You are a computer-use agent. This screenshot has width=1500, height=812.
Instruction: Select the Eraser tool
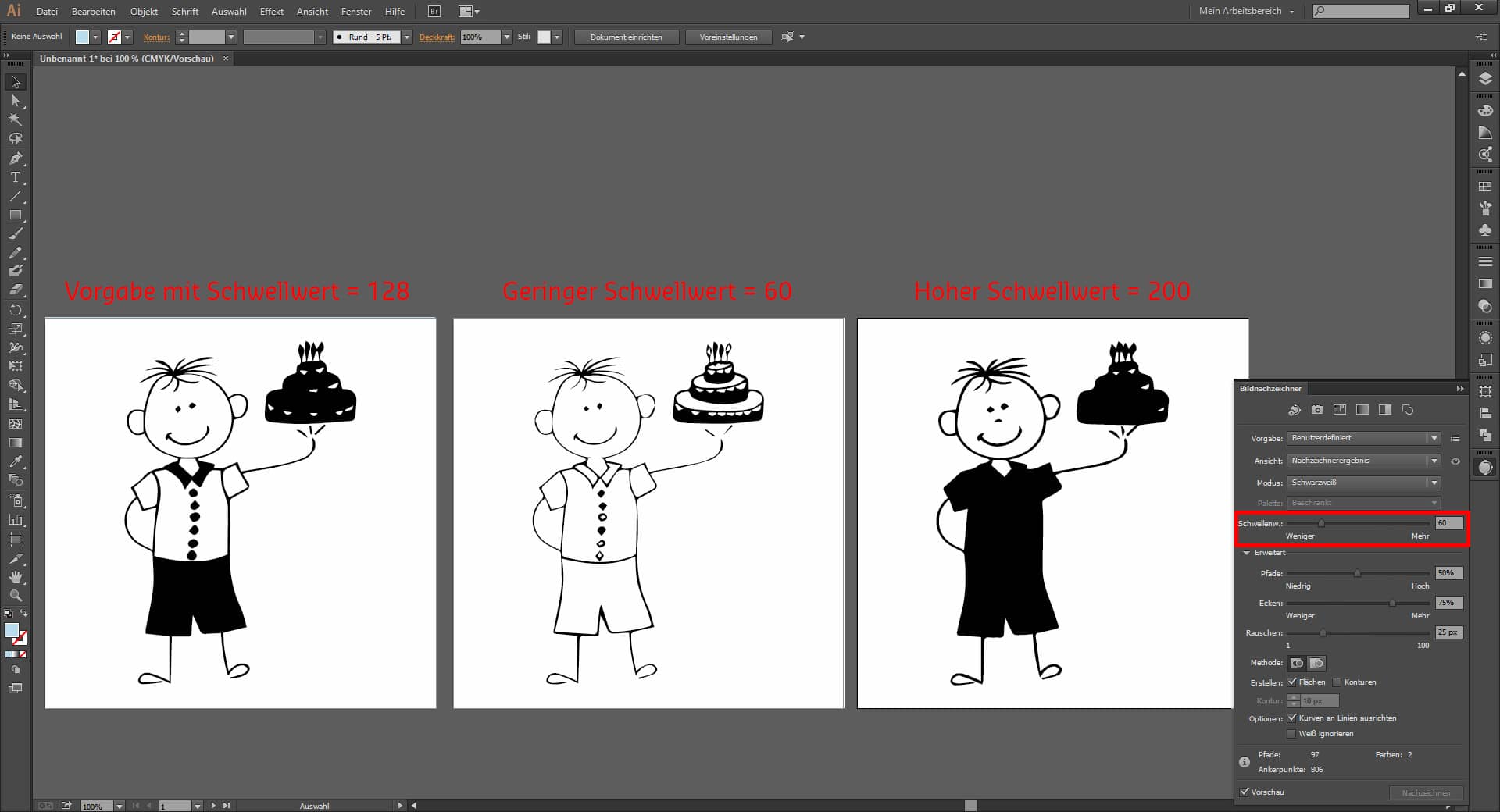pyautogui.click(x=16, y=290)
